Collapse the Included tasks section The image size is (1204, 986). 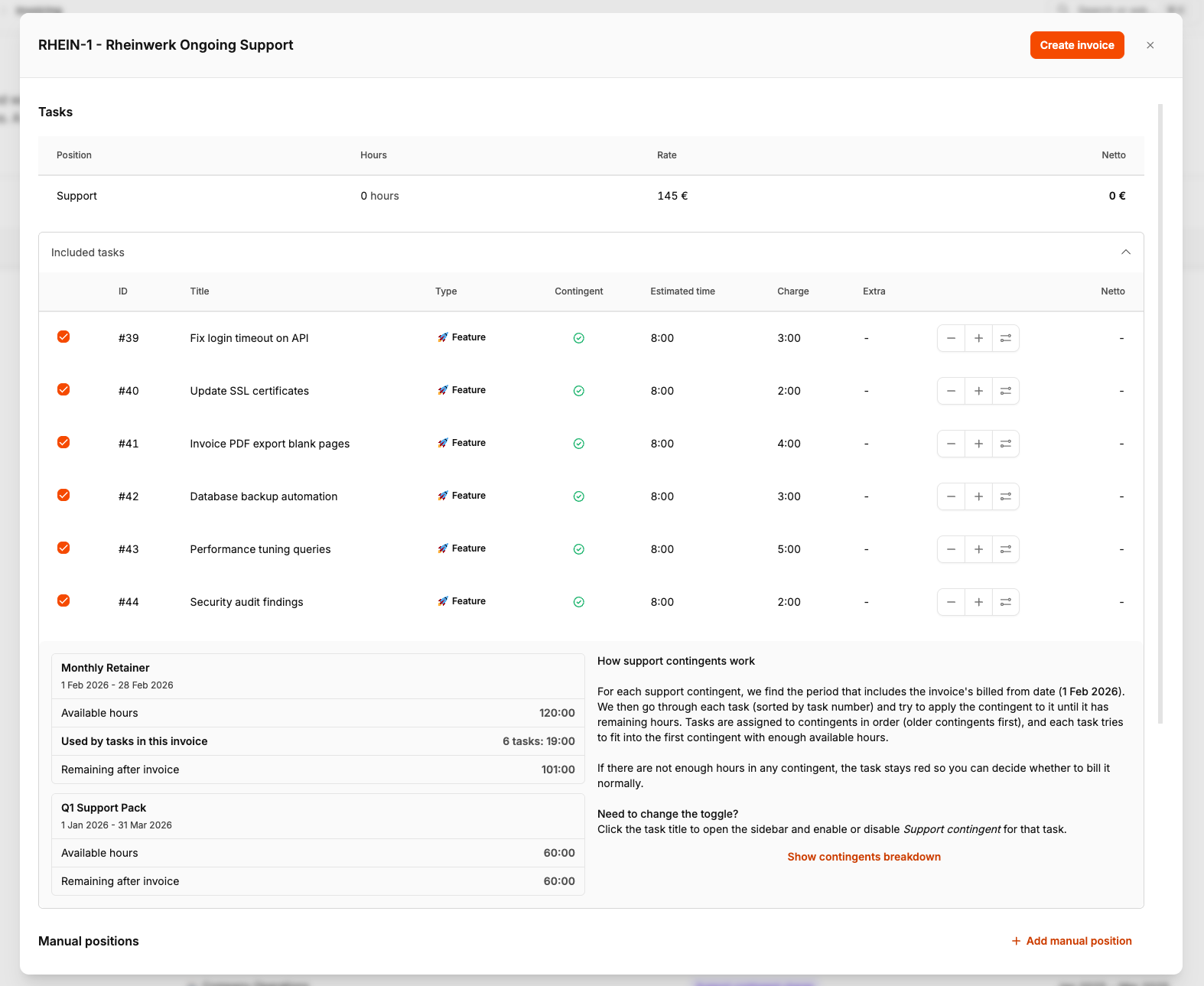tap(1125, 252)
